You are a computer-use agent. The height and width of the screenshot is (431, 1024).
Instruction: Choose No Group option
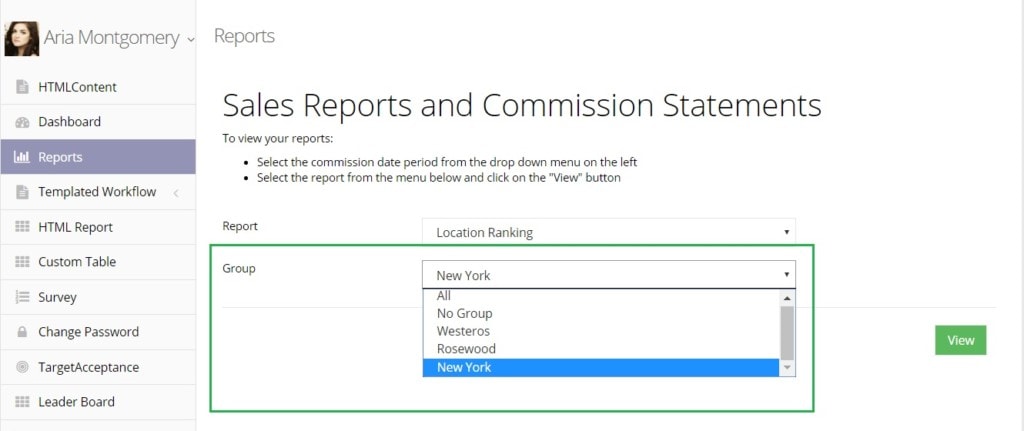pos(601,313)
